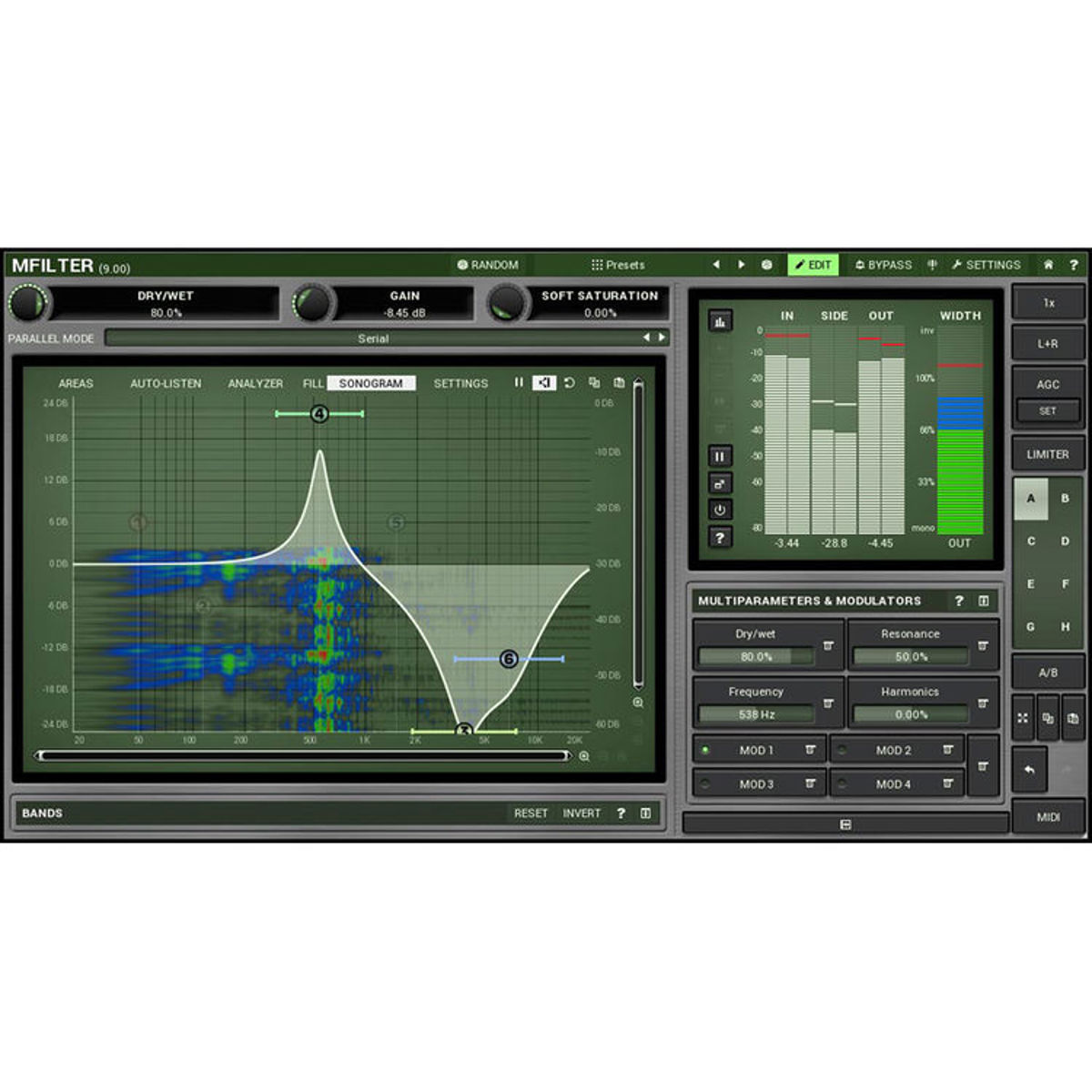1092x1092 pixels.
Task: Open the L+R channel mode selector
Action: click(1048, 344)
